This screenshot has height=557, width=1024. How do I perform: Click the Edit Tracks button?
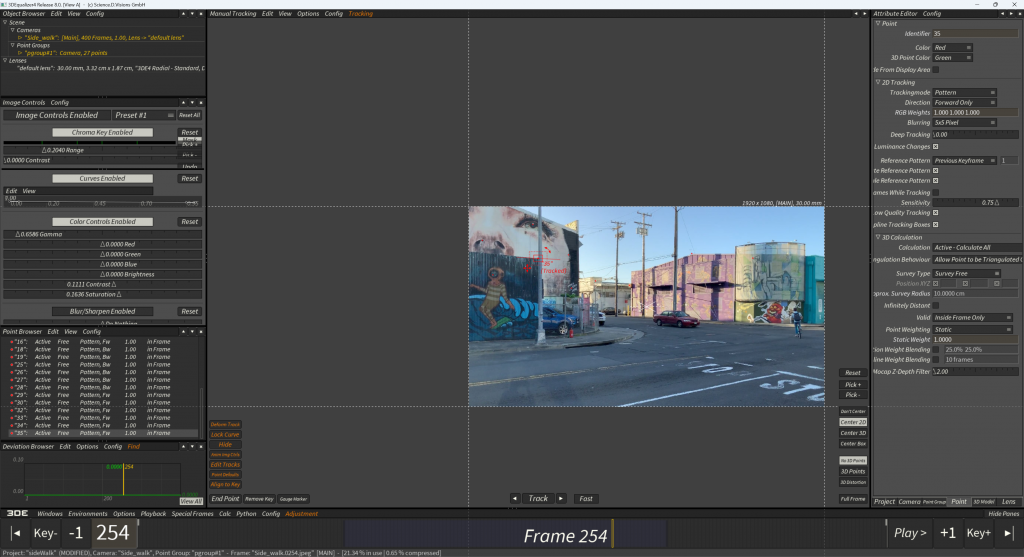(x=225, y=465)
